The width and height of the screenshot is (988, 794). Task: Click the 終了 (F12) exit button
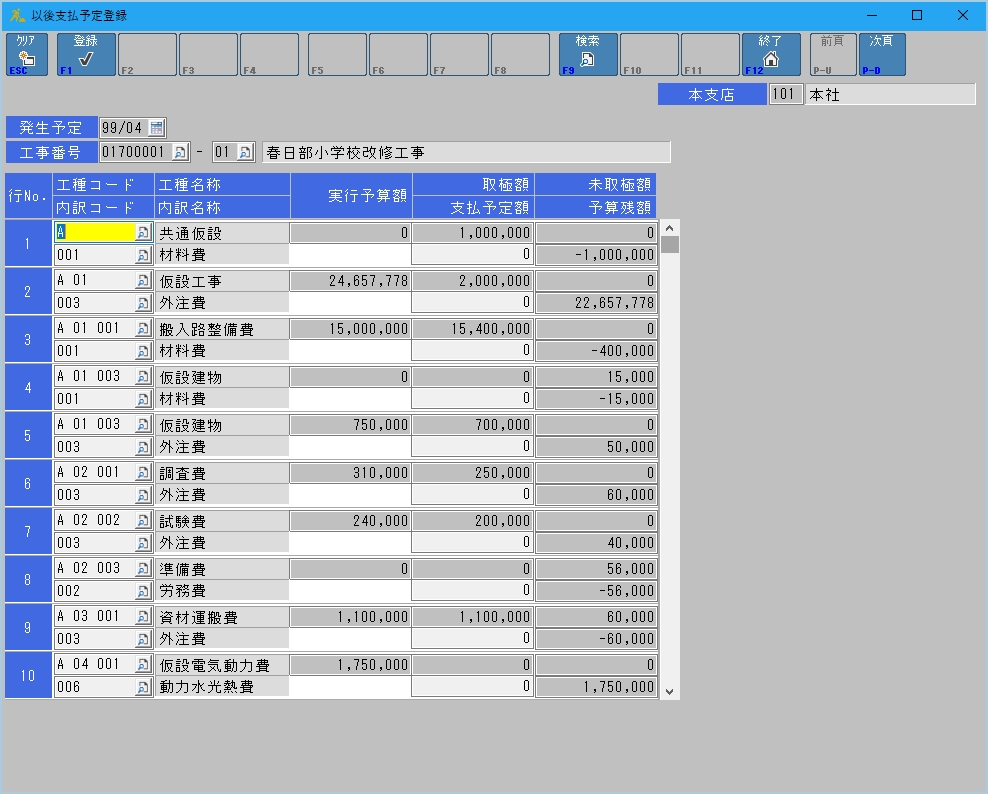(x=770, y=54)
